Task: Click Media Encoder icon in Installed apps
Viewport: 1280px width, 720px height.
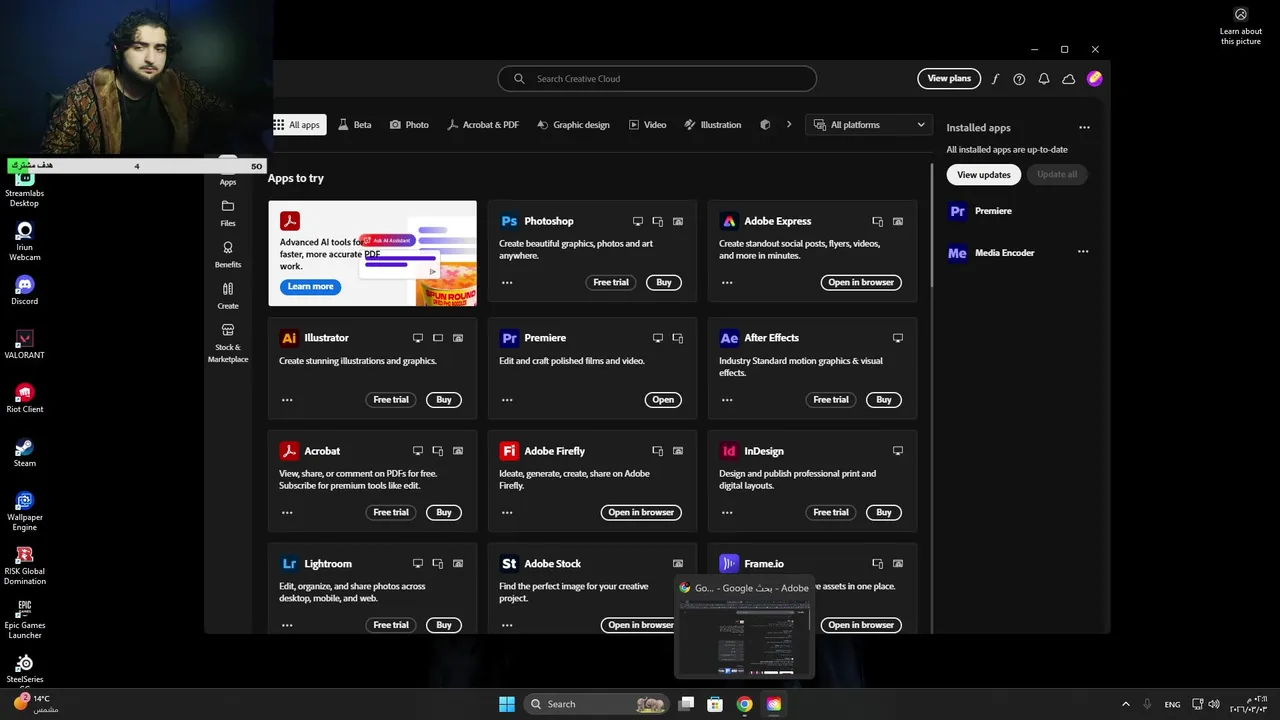Action: 957,253
